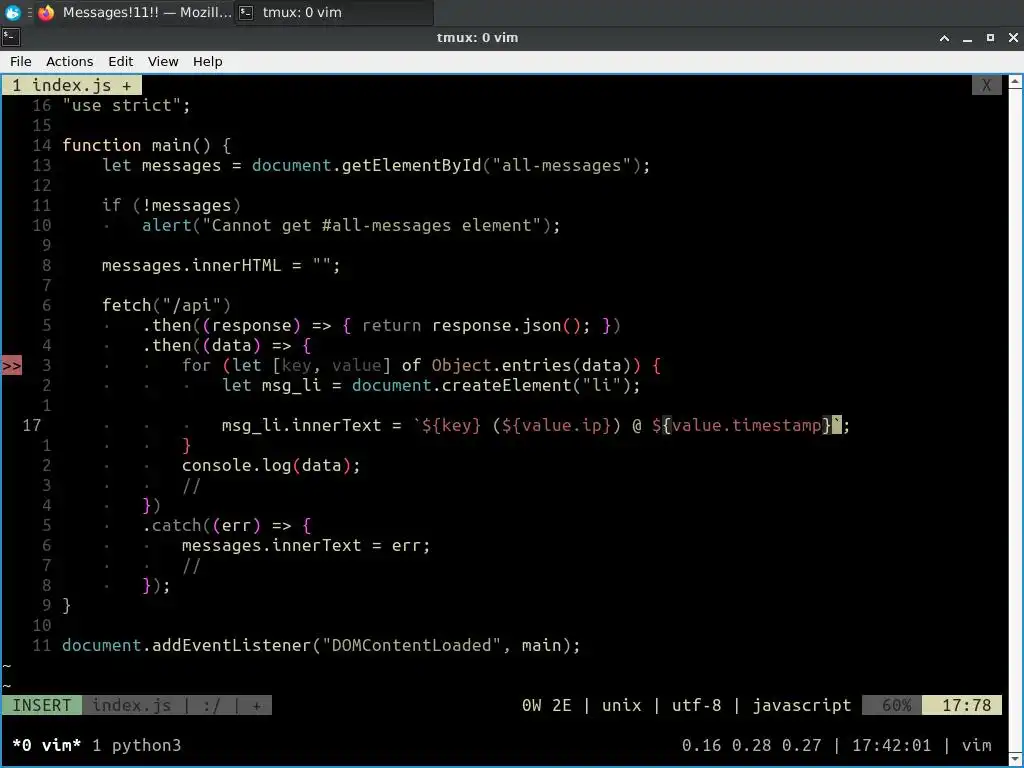Click on getElementById in the code
The image size is (1024, 768).
(x=411, y=165)
